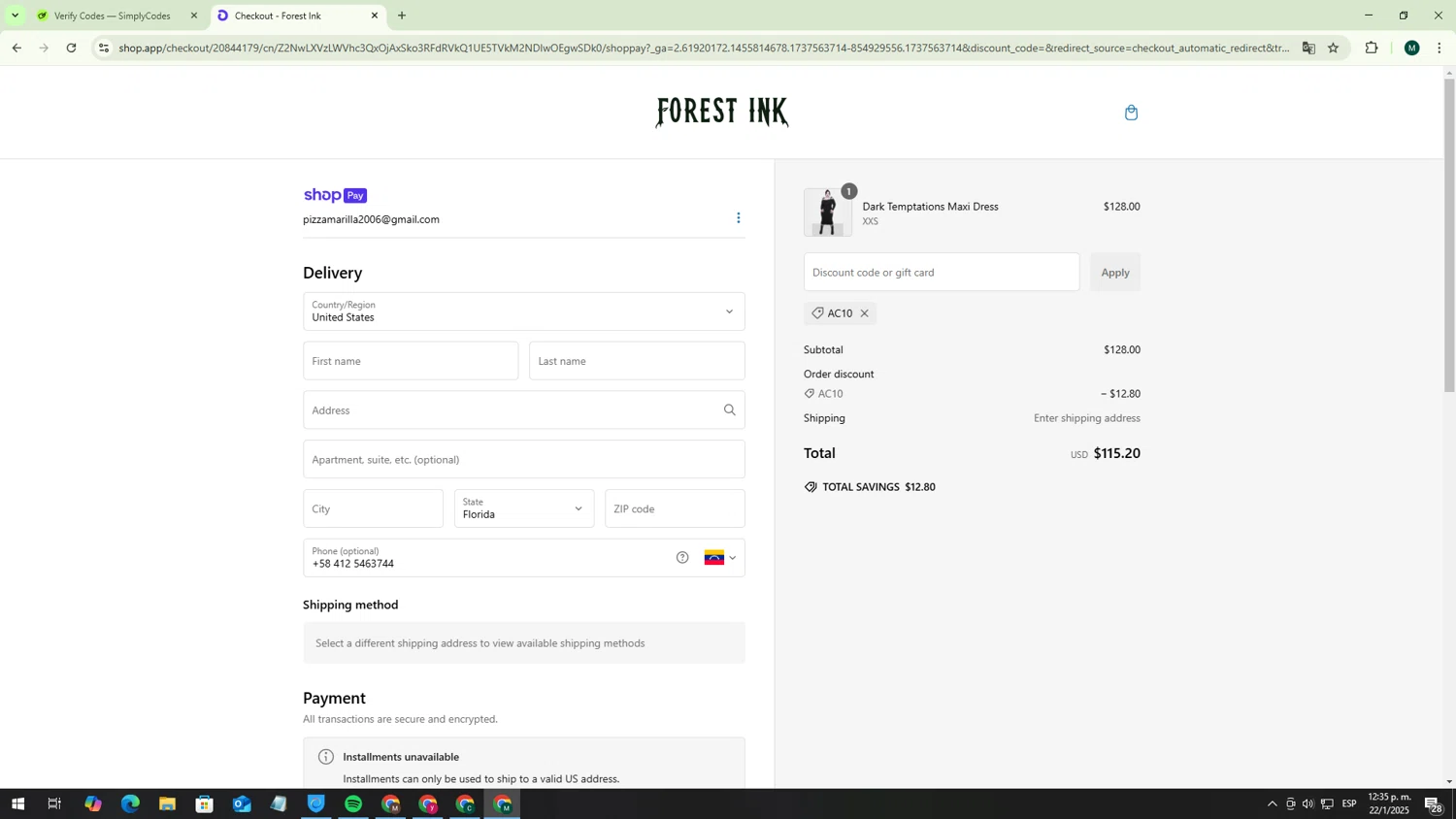Image resolution: width=1456 pixels, height=819 pixels.
Task: Open the tab search dropdown arrow
Action: pos(15,16)
